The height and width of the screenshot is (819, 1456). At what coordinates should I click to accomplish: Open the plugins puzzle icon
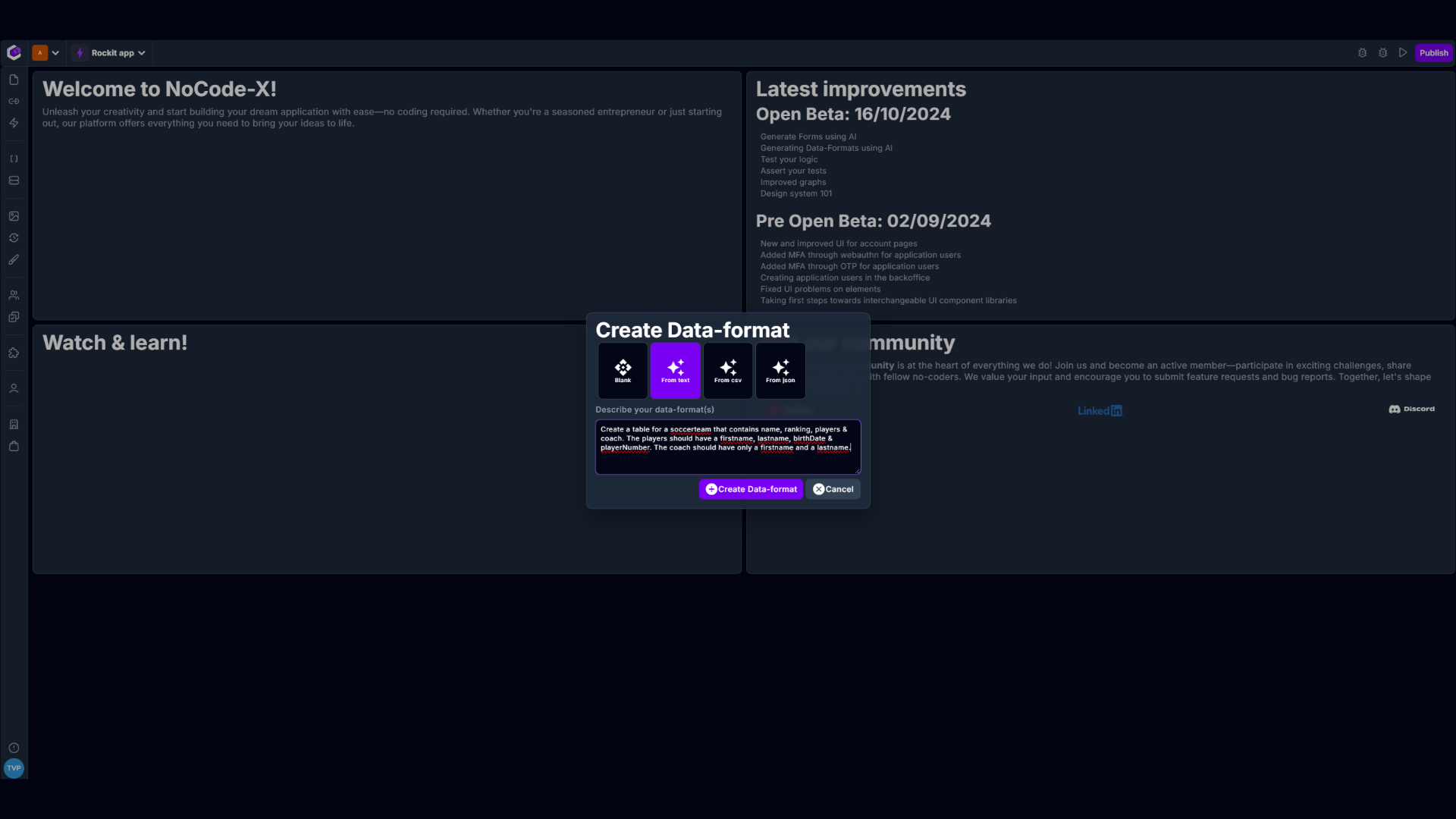pos(14,352)
